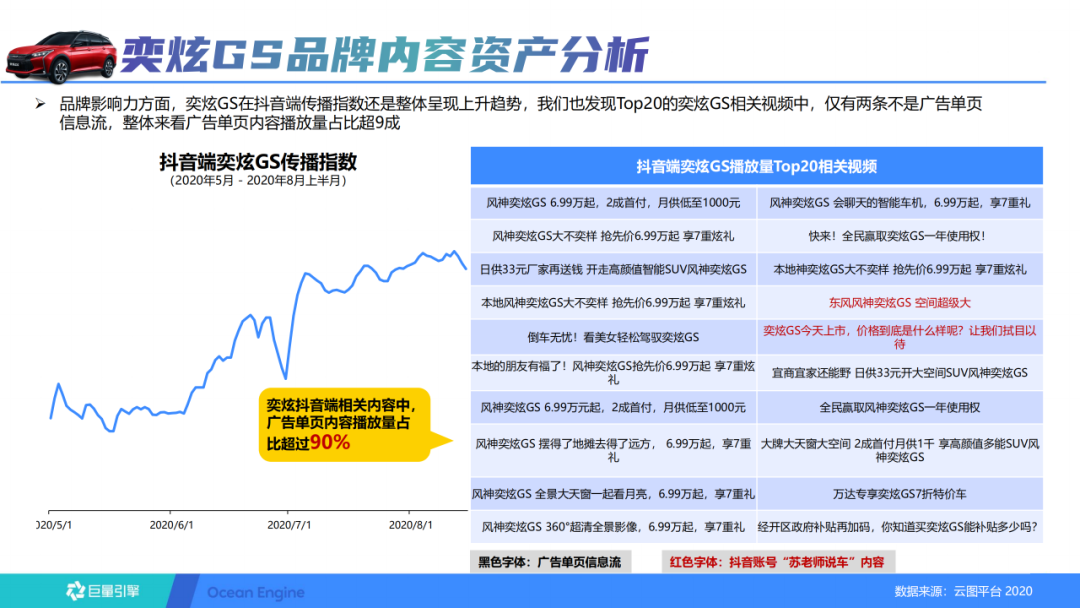The width and height of the screenshot is (1080, 608).
Task: Click the red 90% figure in callout
Action: coord(330,442)
